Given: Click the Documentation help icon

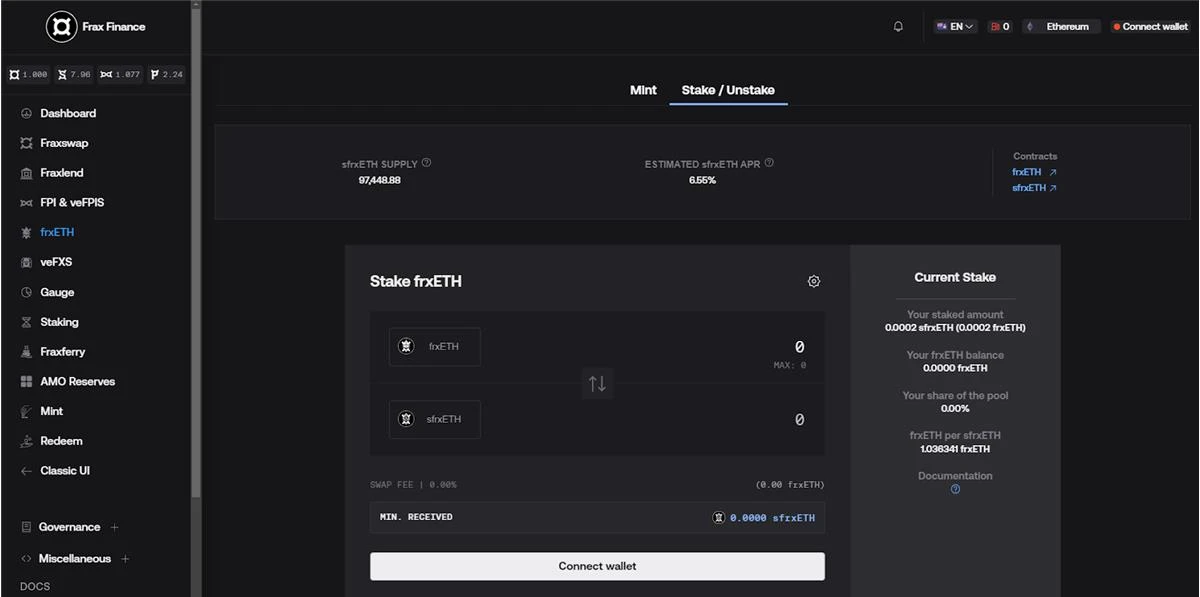Looking at the screenshot, I should (x=955, y=489).
